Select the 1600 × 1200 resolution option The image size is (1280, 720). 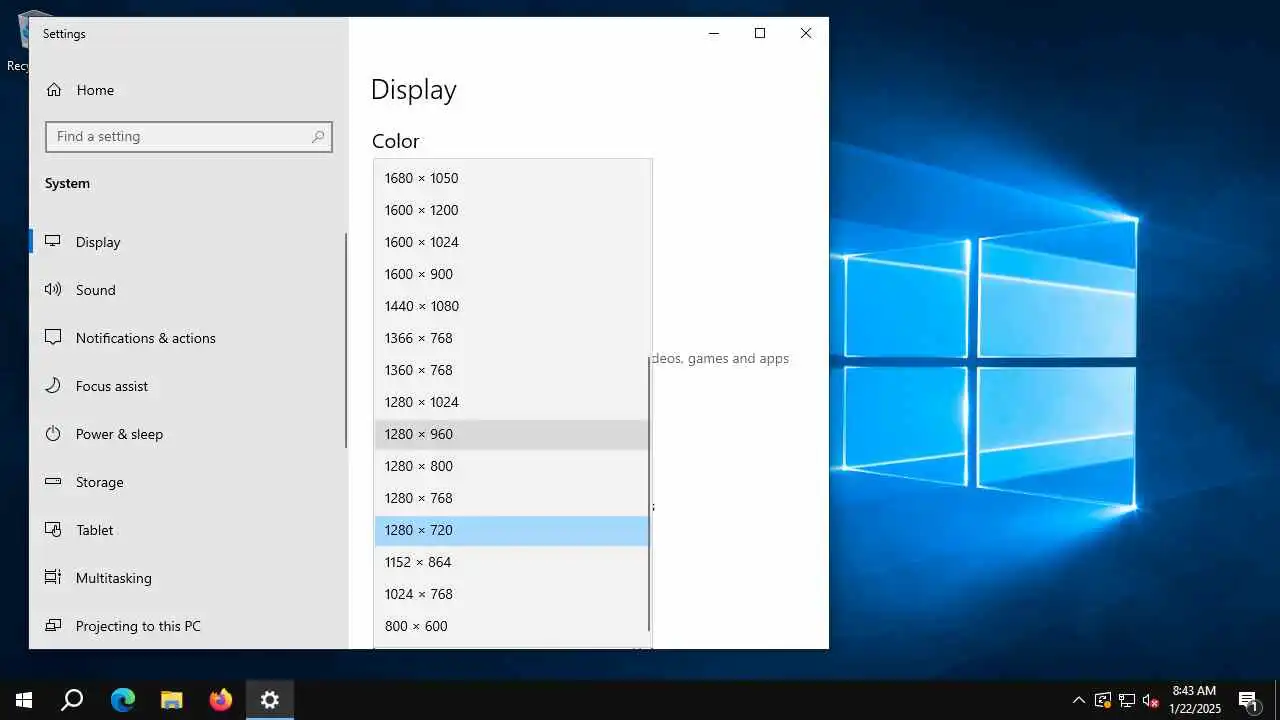[512, 210]
